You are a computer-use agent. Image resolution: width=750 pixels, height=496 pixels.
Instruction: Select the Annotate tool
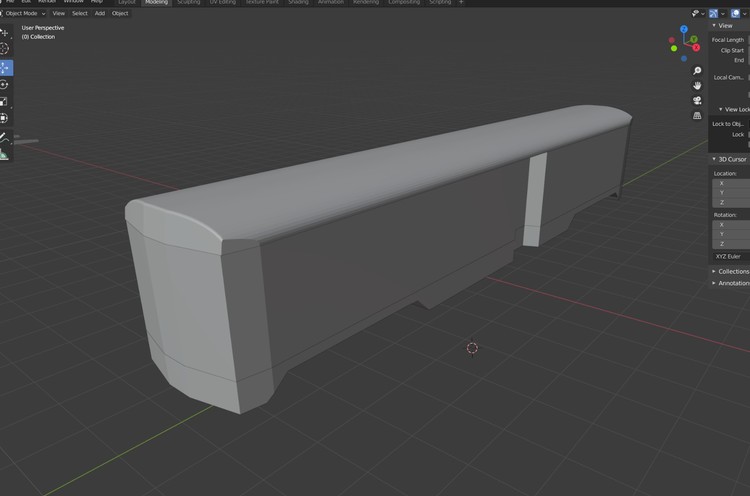coord(5,138)
